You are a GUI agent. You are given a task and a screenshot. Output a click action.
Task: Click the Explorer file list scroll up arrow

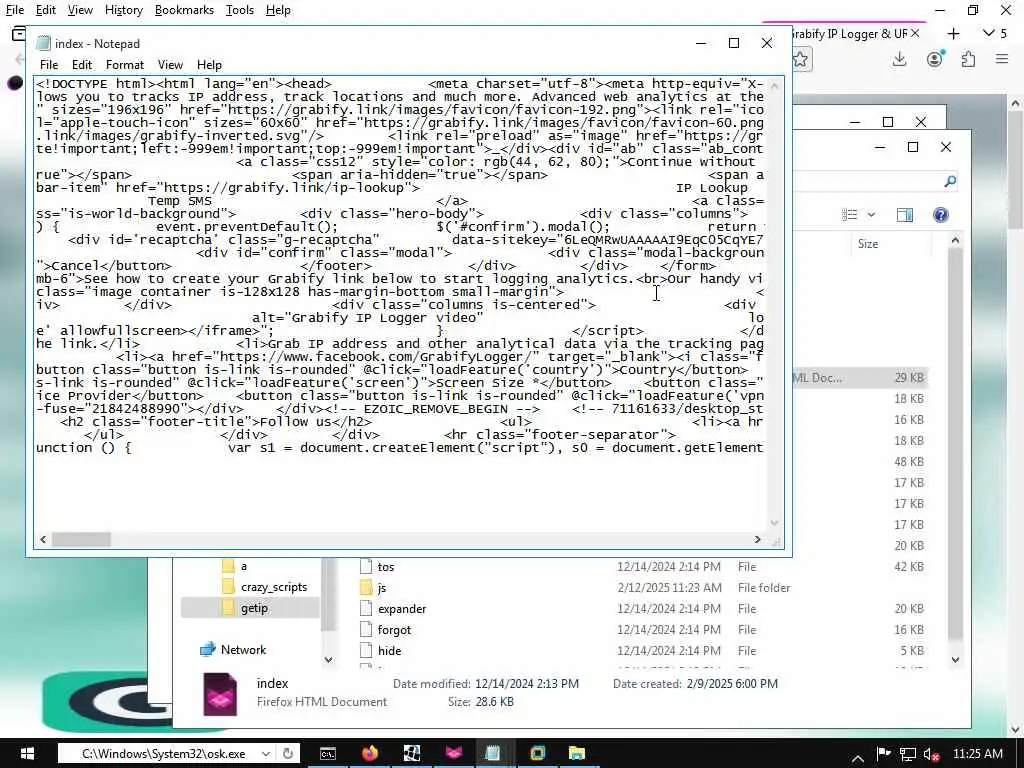955,240
